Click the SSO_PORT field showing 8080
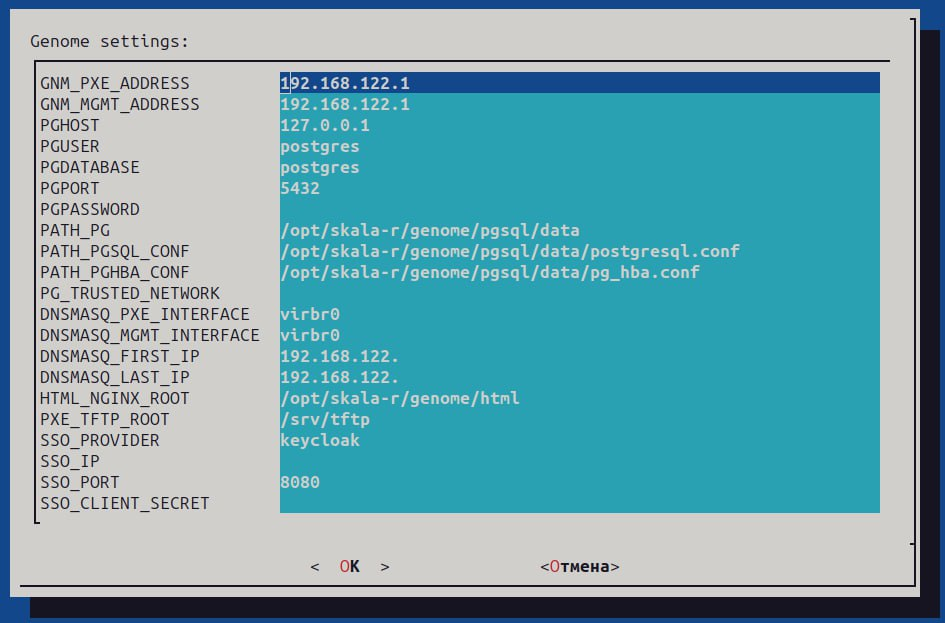Screen dimensions: 945x623 [x=579, y=482]
